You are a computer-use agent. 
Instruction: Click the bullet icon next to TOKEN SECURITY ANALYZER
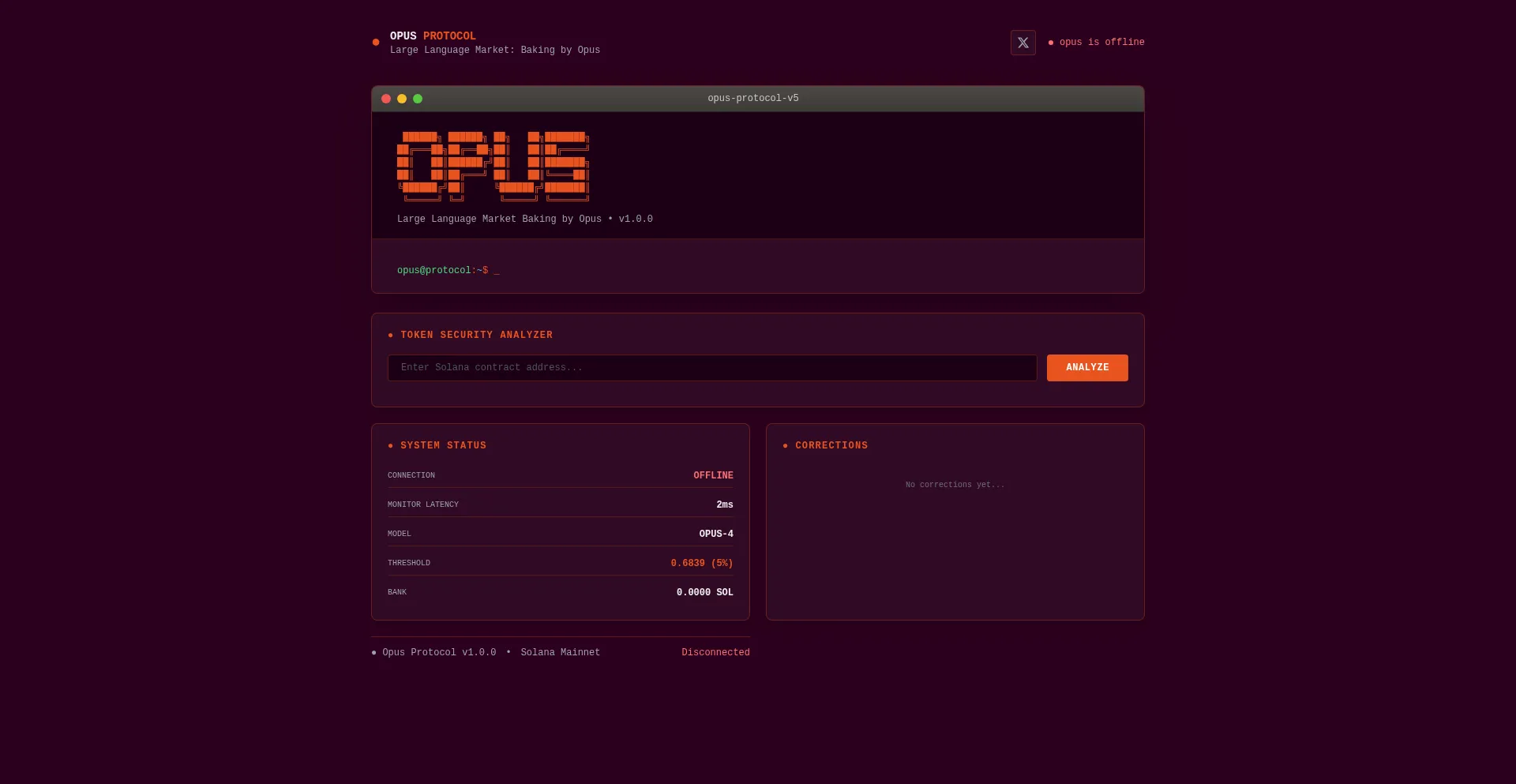390,335
